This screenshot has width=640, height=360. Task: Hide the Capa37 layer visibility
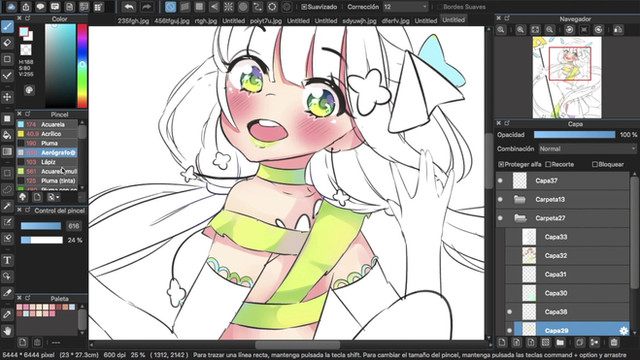point(500,180)
